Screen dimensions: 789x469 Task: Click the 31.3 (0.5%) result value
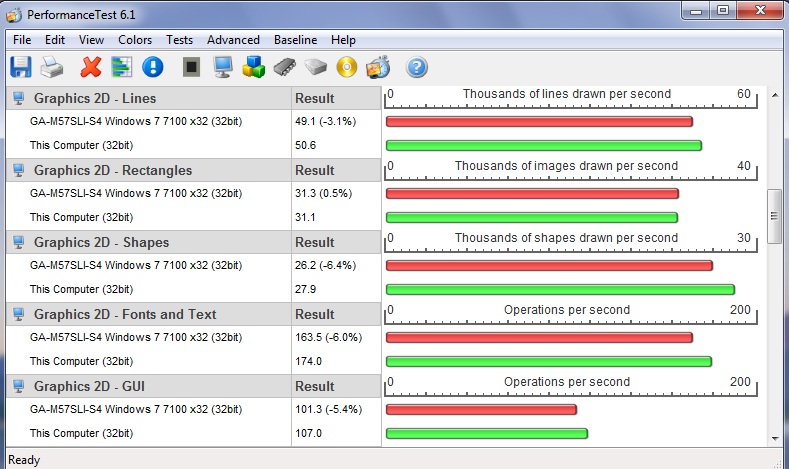click(x=324, y=193)
